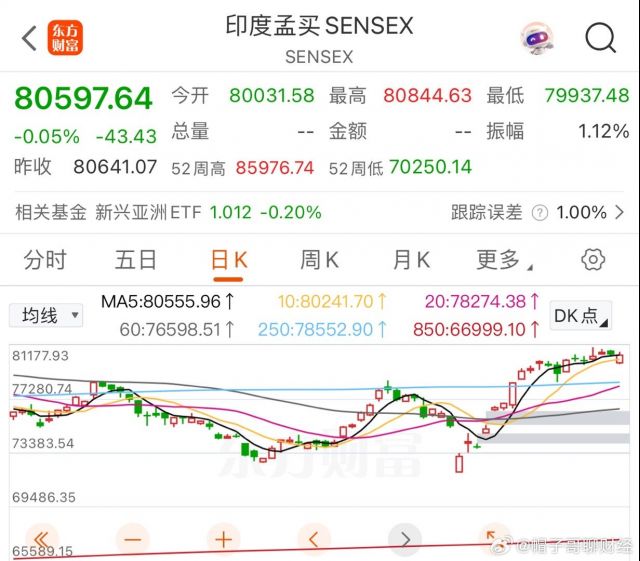Tap the MA850 value 850:66999.10

point(476,329)
